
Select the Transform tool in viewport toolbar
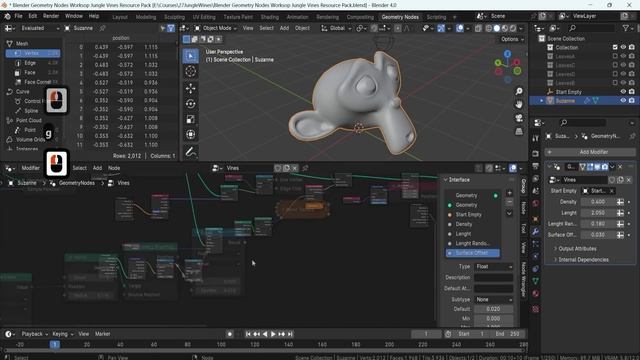tap(191, 134)
